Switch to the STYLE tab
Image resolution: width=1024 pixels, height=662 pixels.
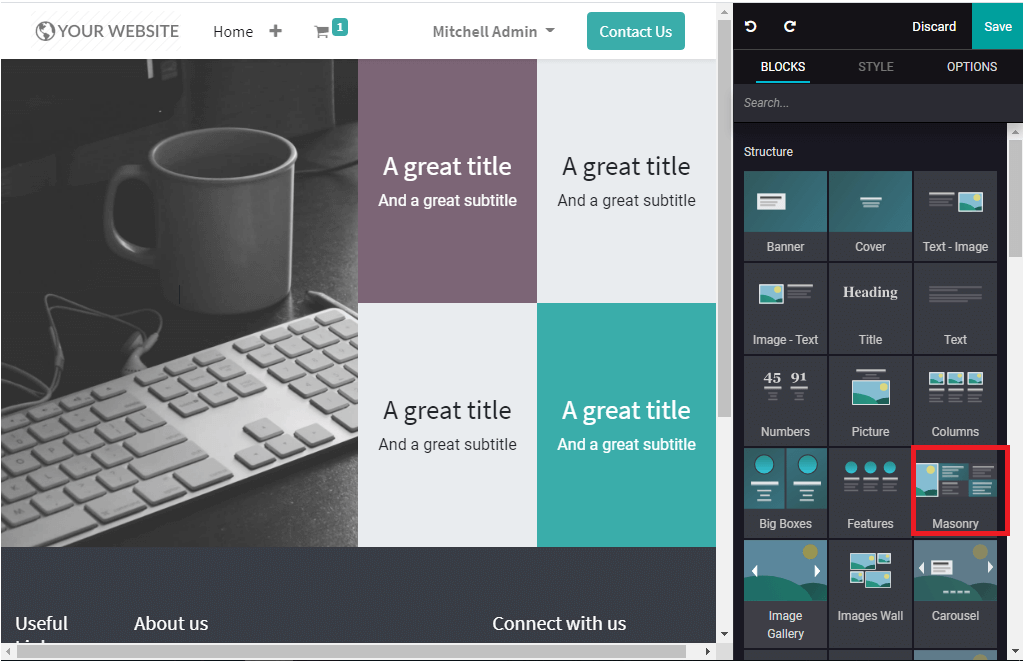click(x=875, y=67)
